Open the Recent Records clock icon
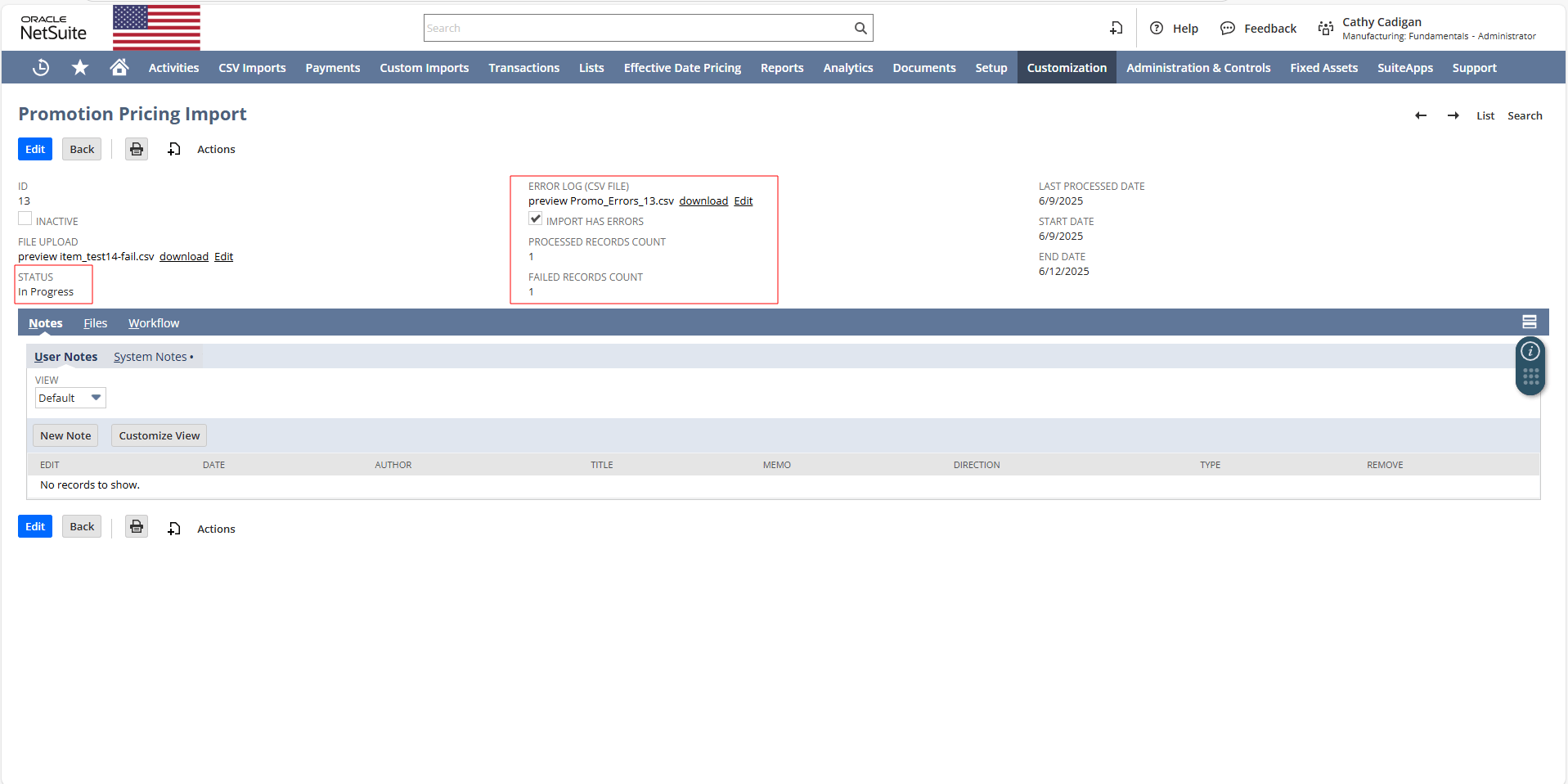1568x784 pixels. [40, 67]
